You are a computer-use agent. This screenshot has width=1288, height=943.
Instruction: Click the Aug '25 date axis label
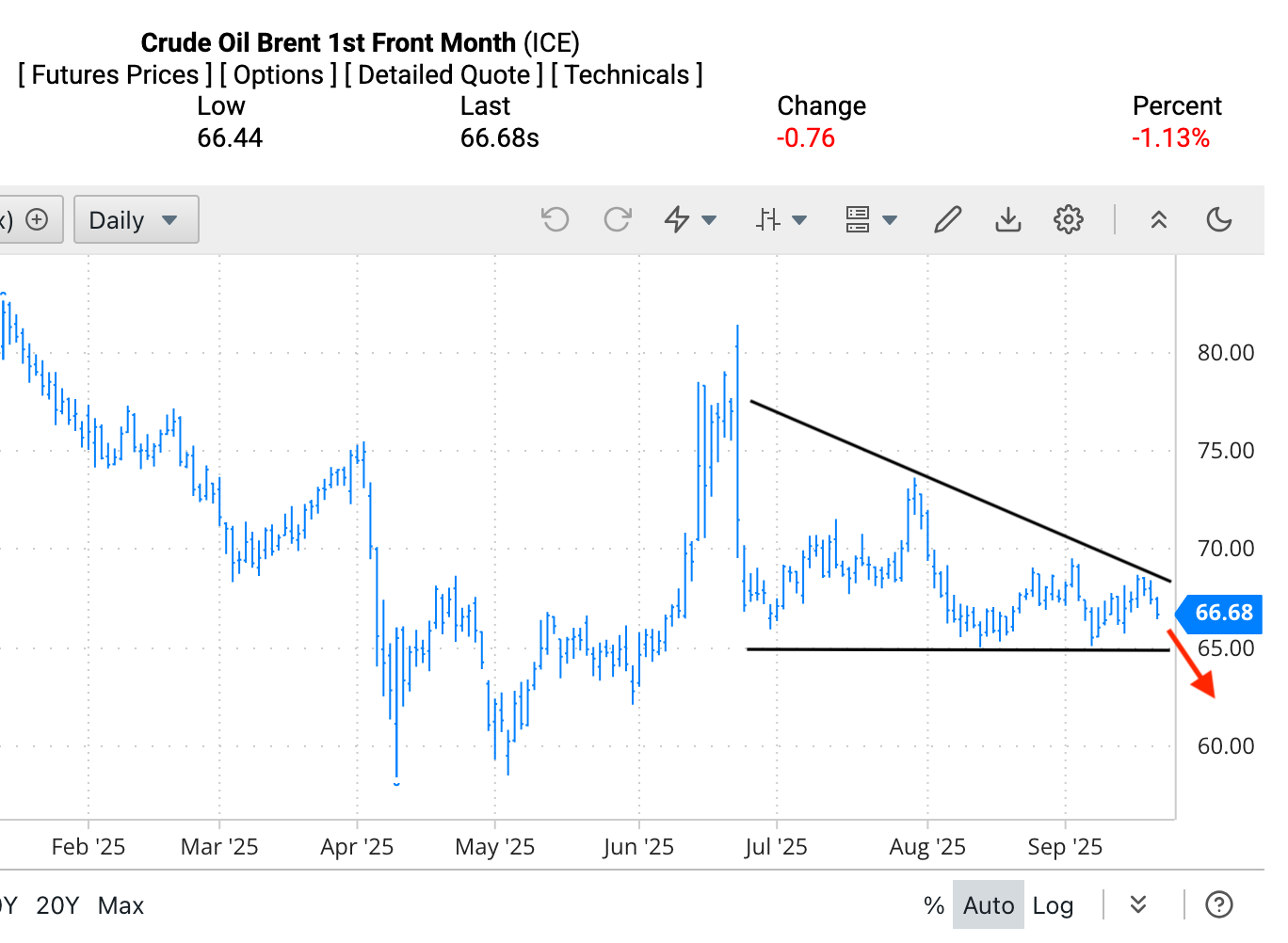tap(927, 847)
